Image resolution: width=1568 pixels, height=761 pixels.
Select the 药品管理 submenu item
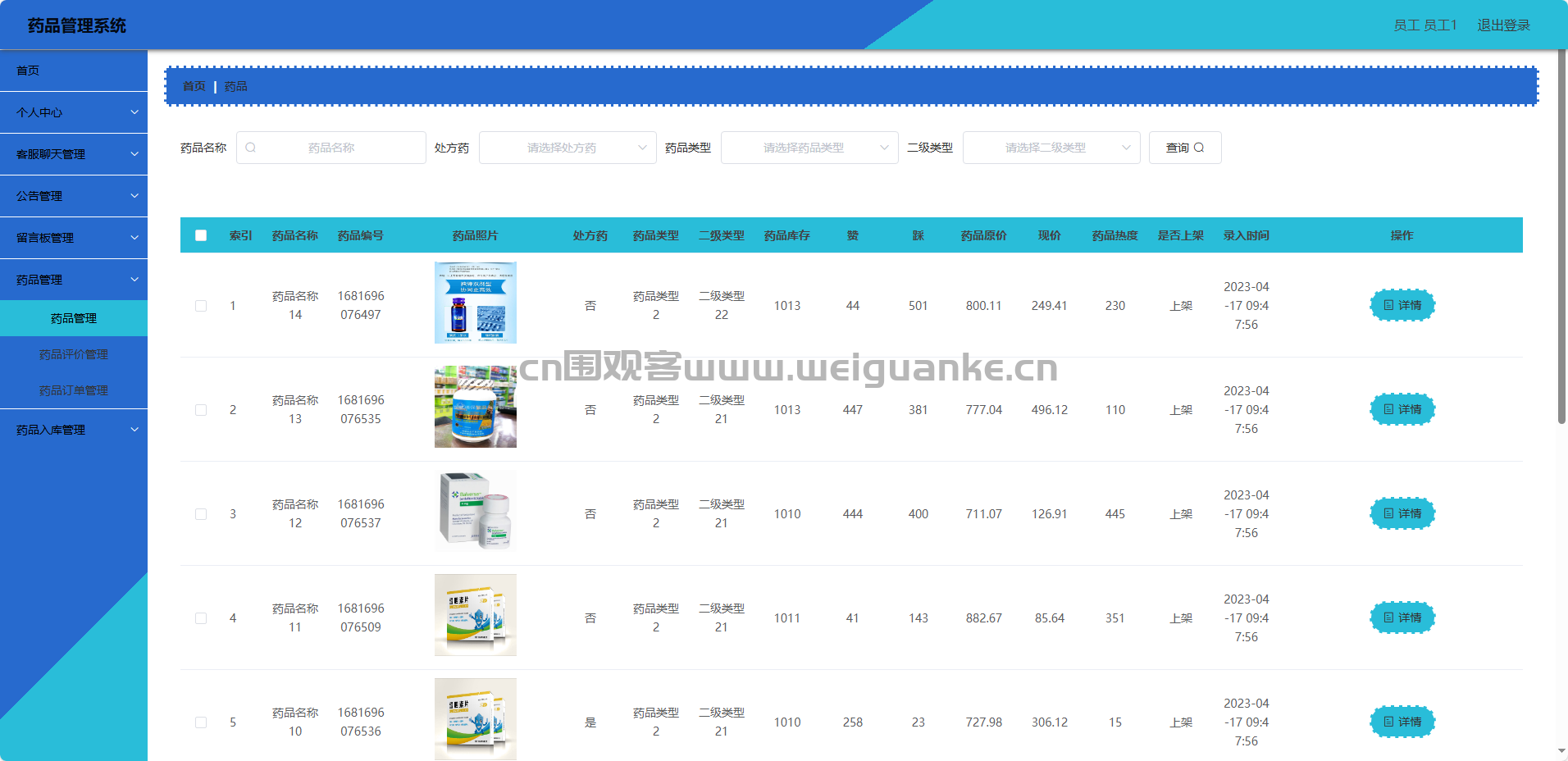74,318
